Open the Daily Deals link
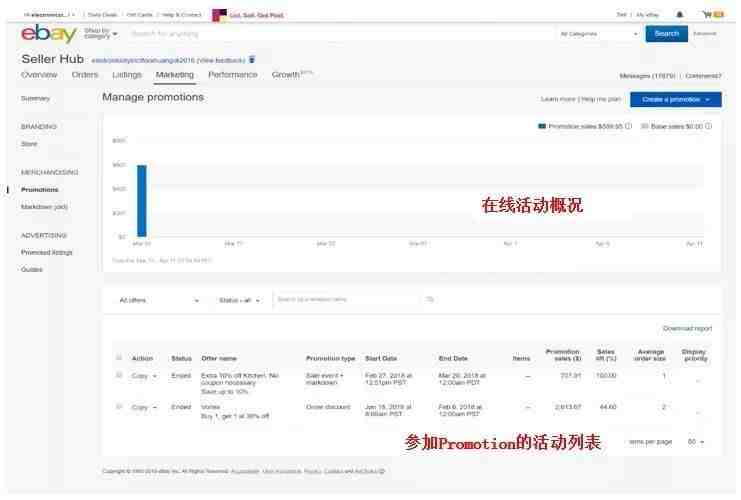The image size is (741, 500). (x=103, y=15)
